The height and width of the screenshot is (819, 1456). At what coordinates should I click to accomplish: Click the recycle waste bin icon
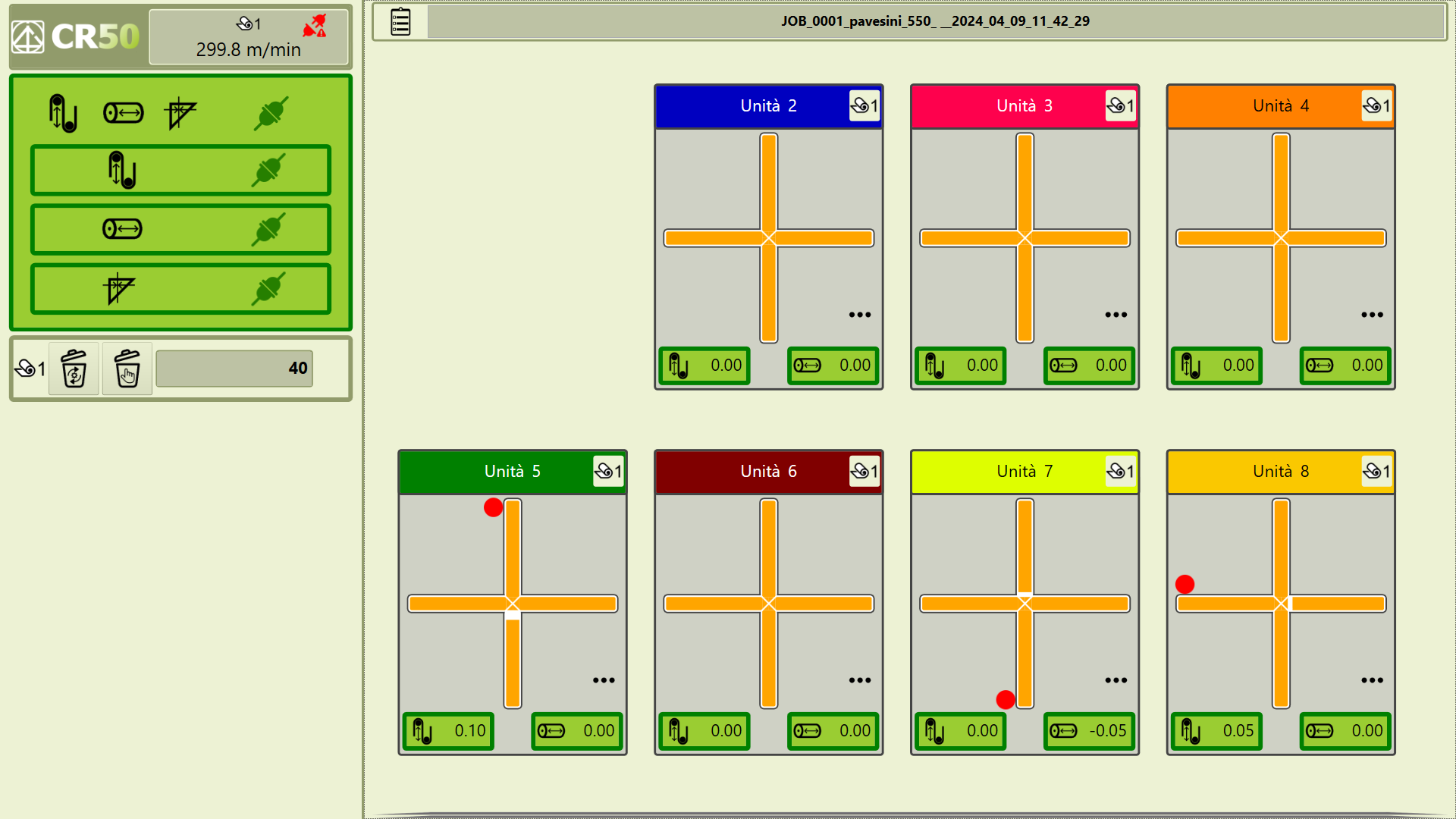(74, 369)
